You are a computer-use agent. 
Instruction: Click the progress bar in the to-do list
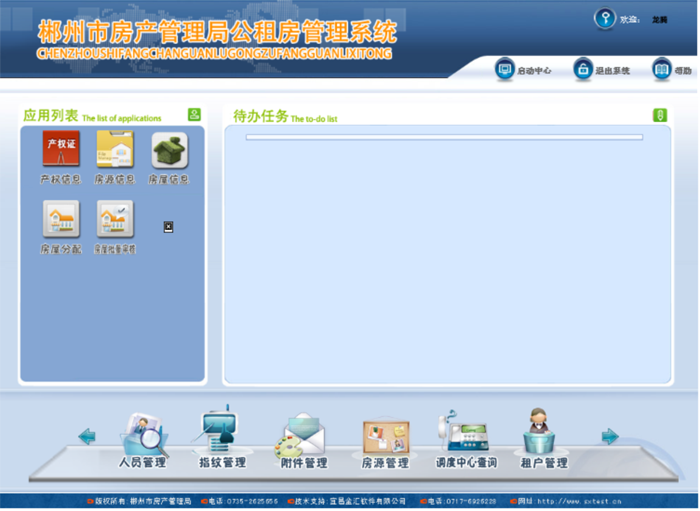[444, 137]
